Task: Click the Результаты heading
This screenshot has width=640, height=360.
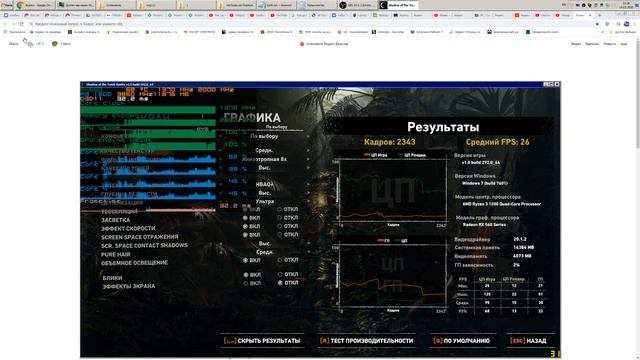Action: point(443,127)
